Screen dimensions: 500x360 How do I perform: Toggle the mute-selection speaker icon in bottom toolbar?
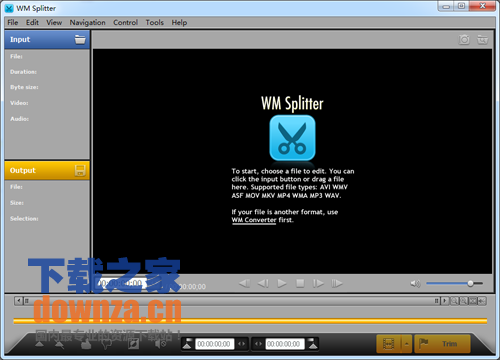tap(161, 344)
